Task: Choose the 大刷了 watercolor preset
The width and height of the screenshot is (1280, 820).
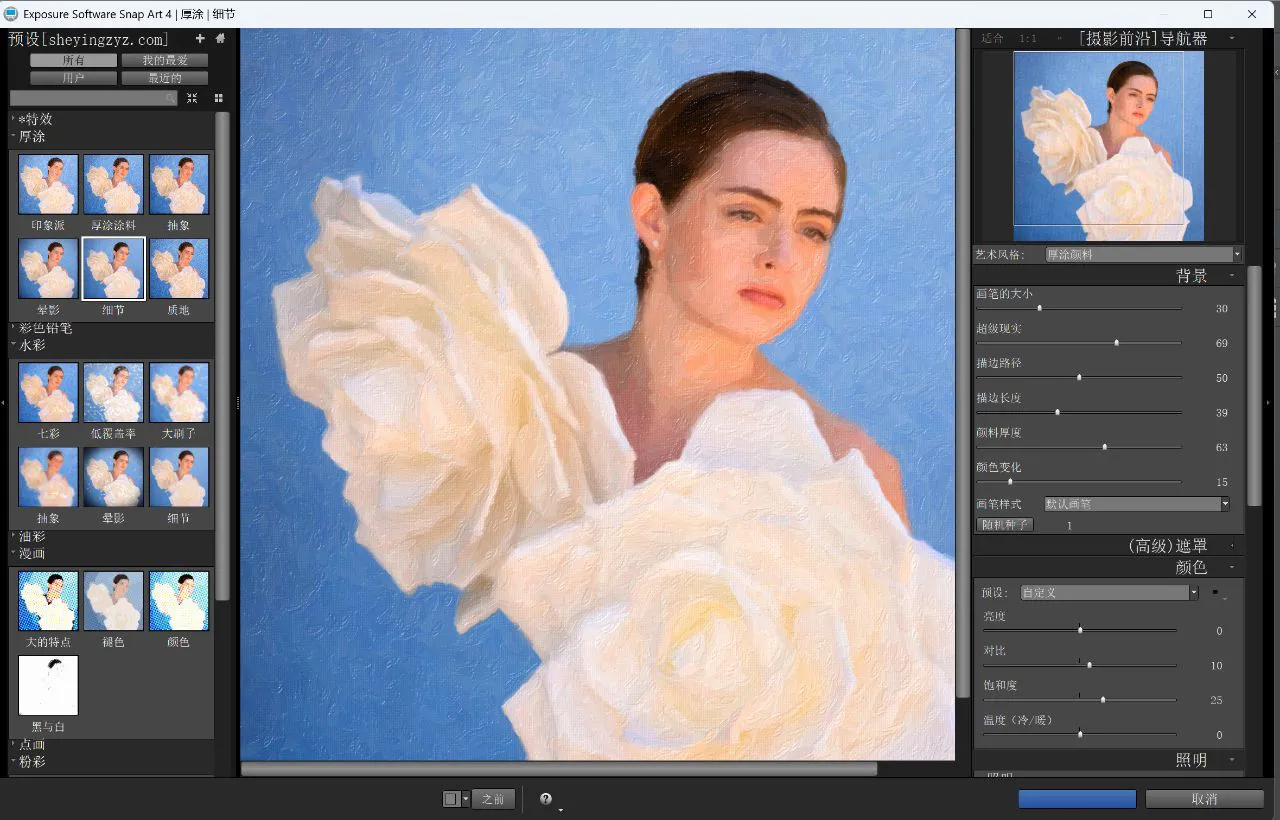Action: pos(179,392)
